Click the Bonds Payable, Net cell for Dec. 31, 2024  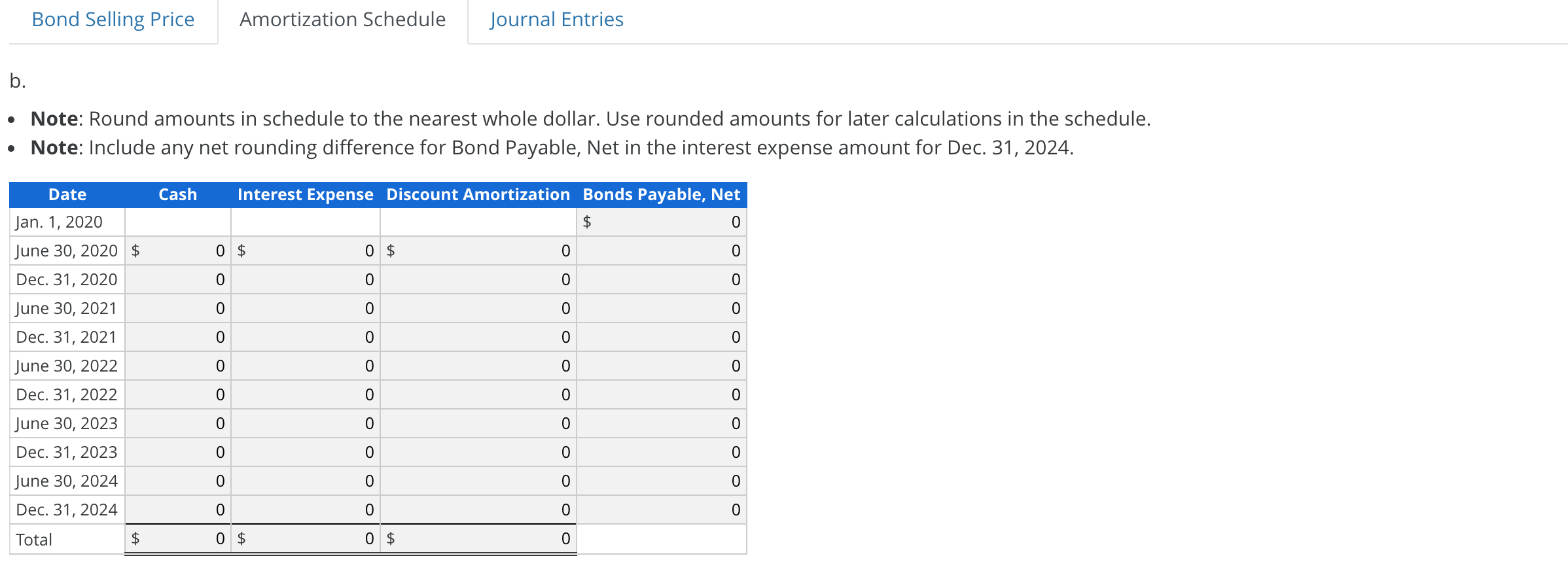pos(661,510)
